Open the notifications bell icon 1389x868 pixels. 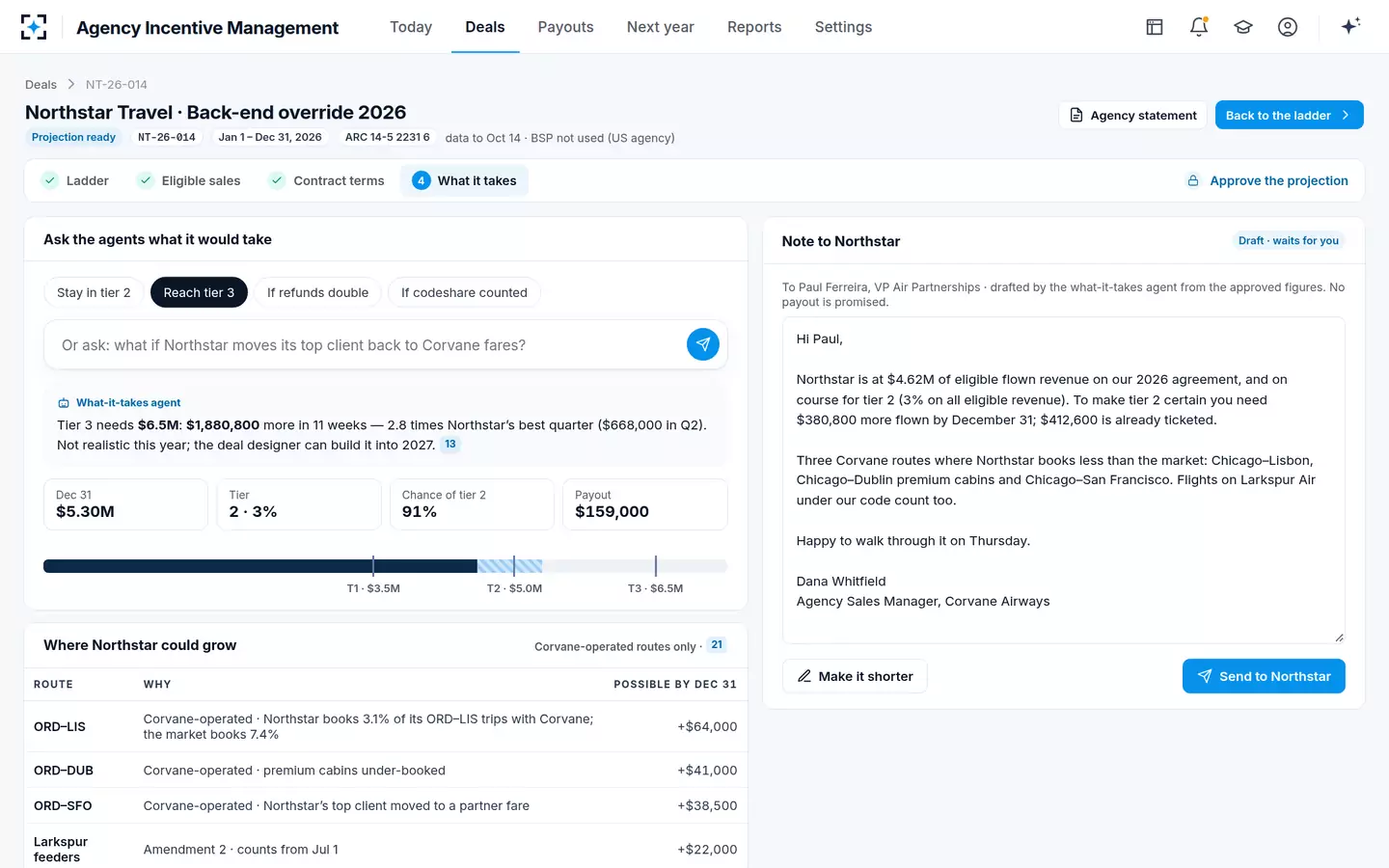pos(1199,27)
